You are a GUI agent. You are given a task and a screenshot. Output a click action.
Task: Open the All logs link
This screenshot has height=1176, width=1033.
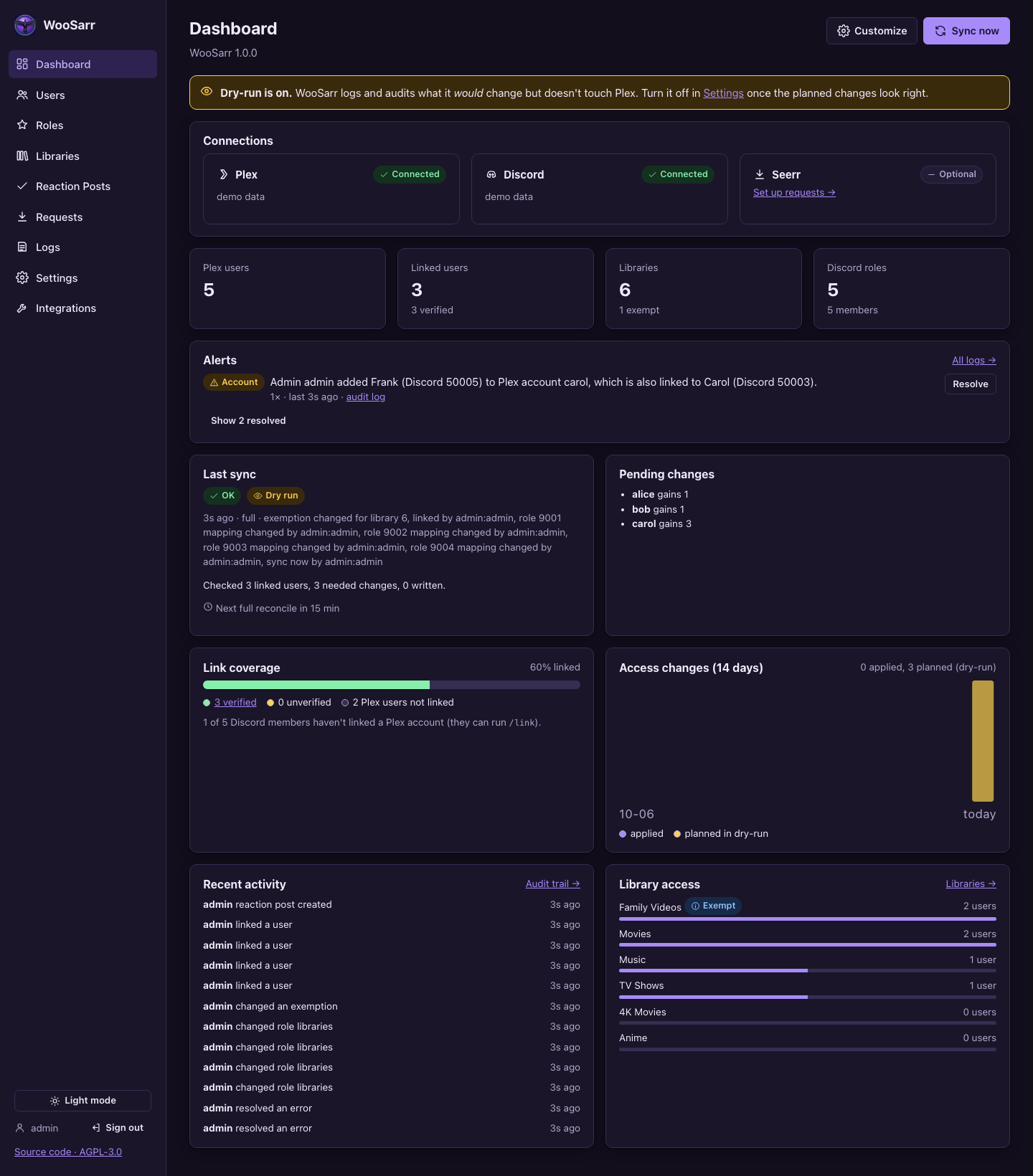(973, 360)
